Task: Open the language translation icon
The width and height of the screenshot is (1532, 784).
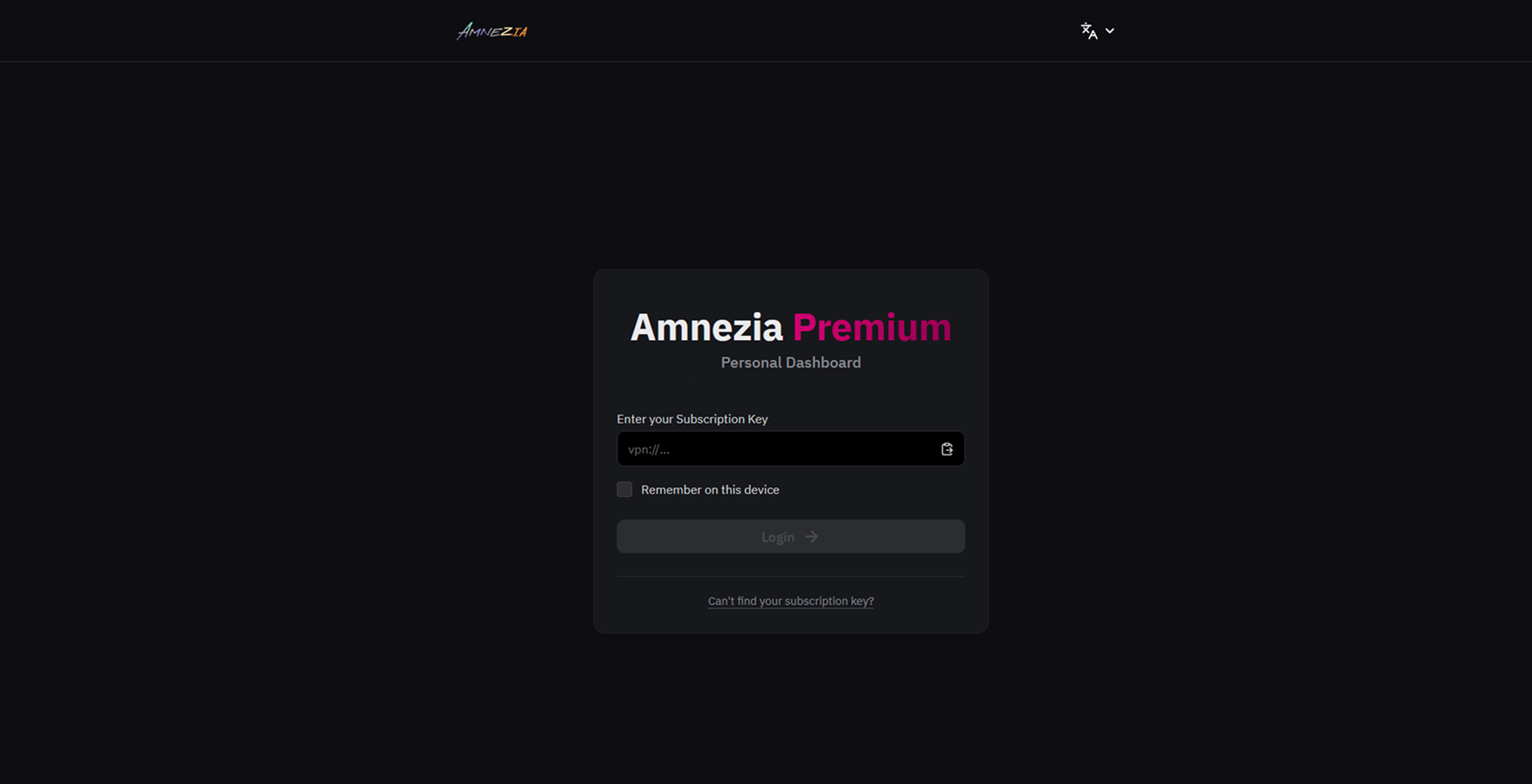Action: [1088, 31]
